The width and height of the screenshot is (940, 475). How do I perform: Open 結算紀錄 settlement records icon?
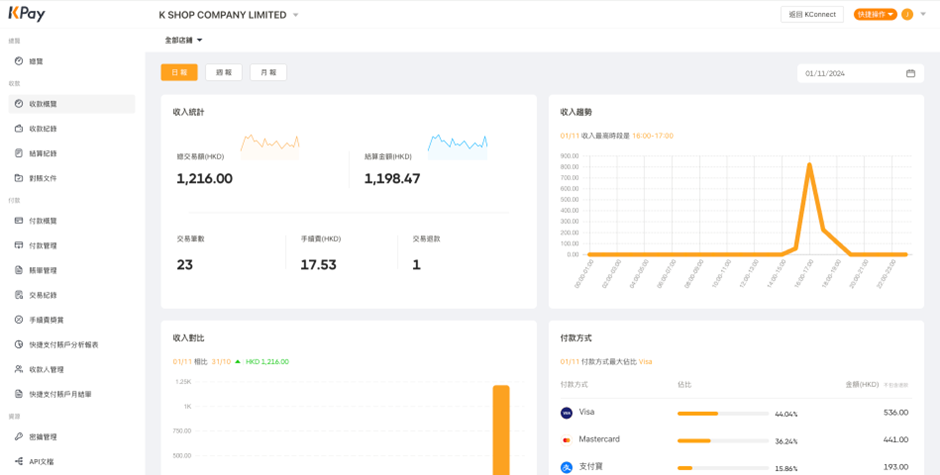click(x=19, y=154)
